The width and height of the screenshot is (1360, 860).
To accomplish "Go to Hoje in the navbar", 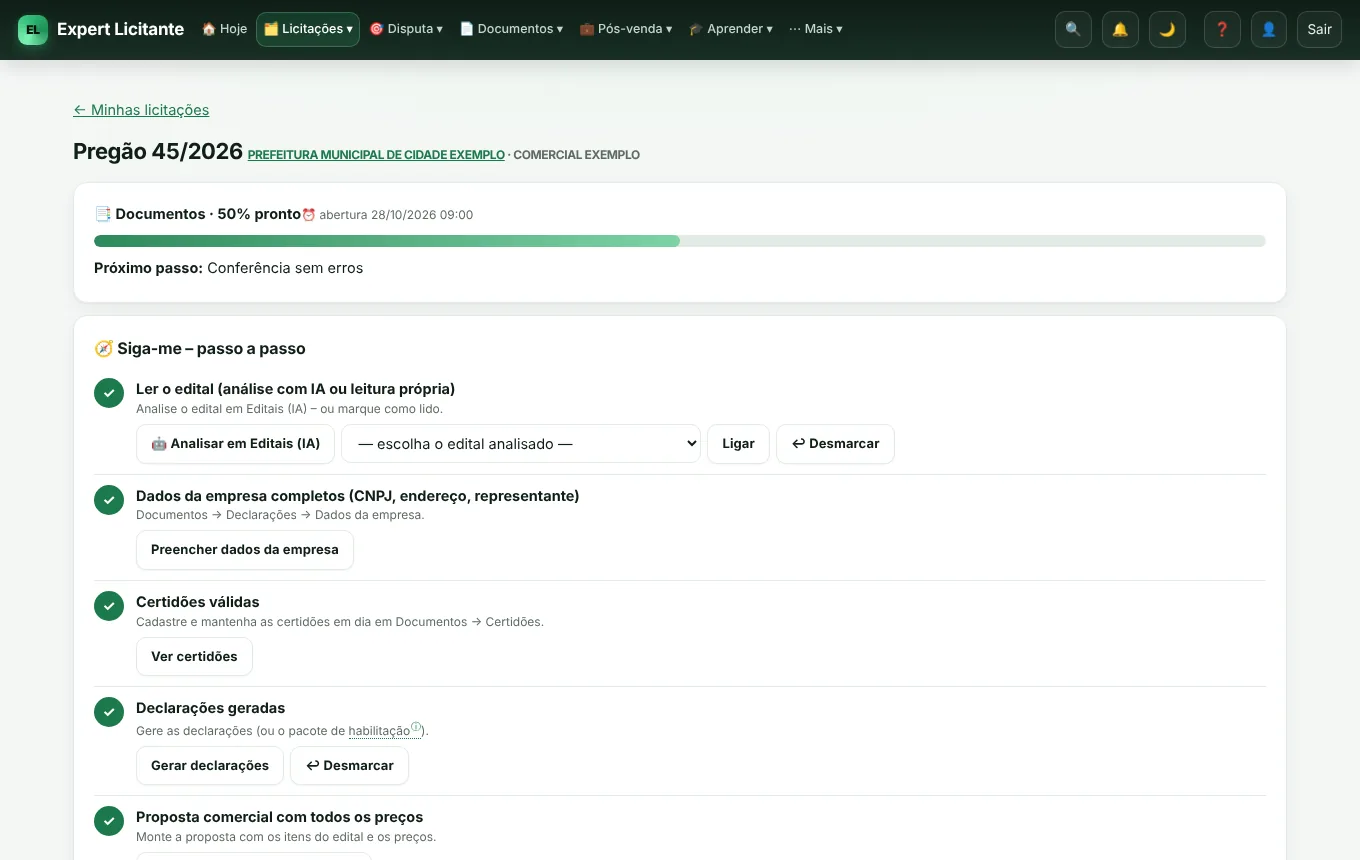I will click(224, 29).
